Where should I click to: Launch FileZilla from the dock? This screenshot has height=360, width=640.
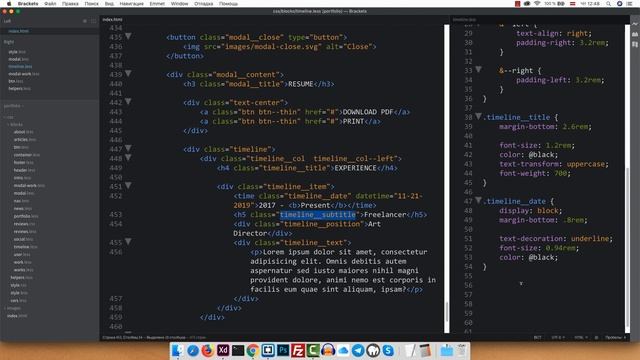coord(298,350)
